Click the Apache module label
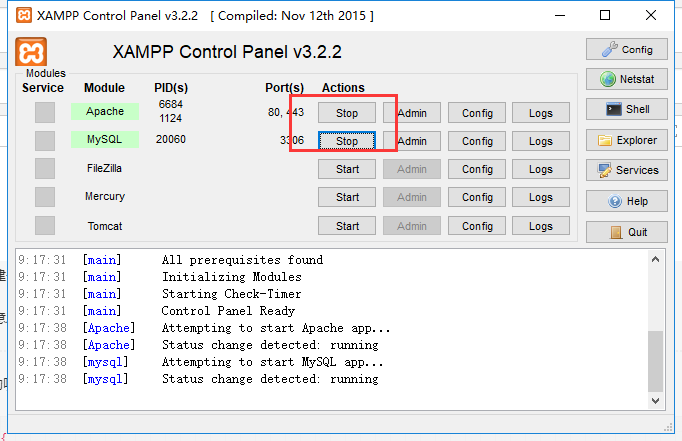Image resolution: width=682 pixels, height=441 pixels. click(x=105, y=111)
